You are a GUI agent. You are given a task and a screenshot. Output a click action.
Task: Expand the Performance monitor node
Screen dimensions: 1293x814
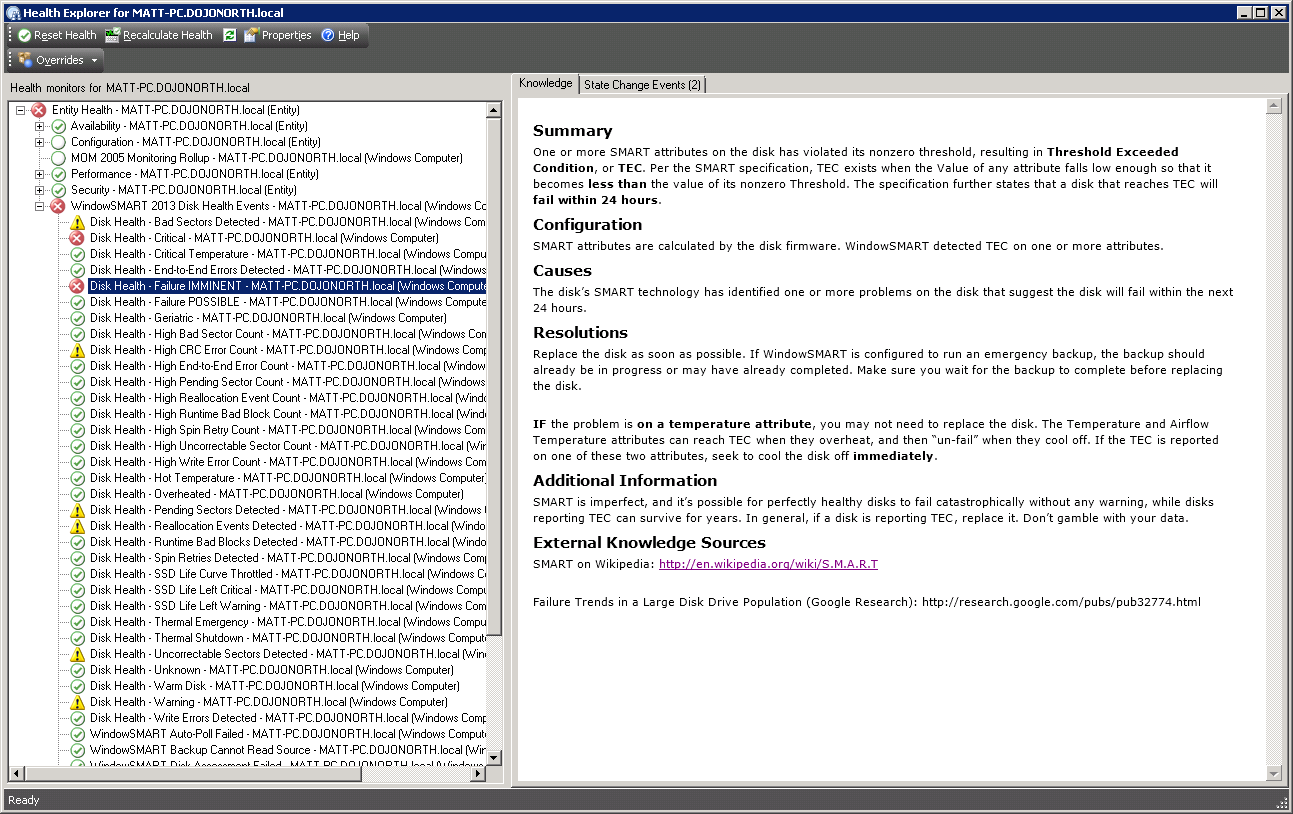tap(40, 174)
